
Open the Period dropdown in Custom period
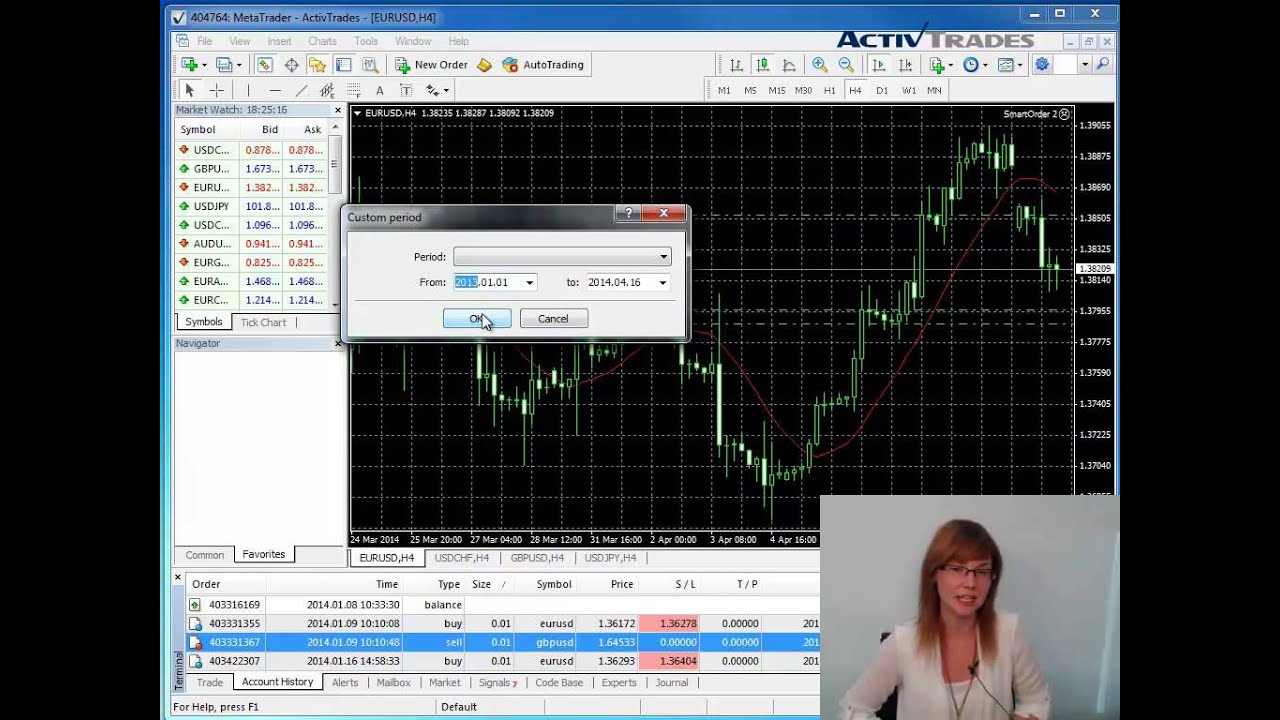coord(663,257)
